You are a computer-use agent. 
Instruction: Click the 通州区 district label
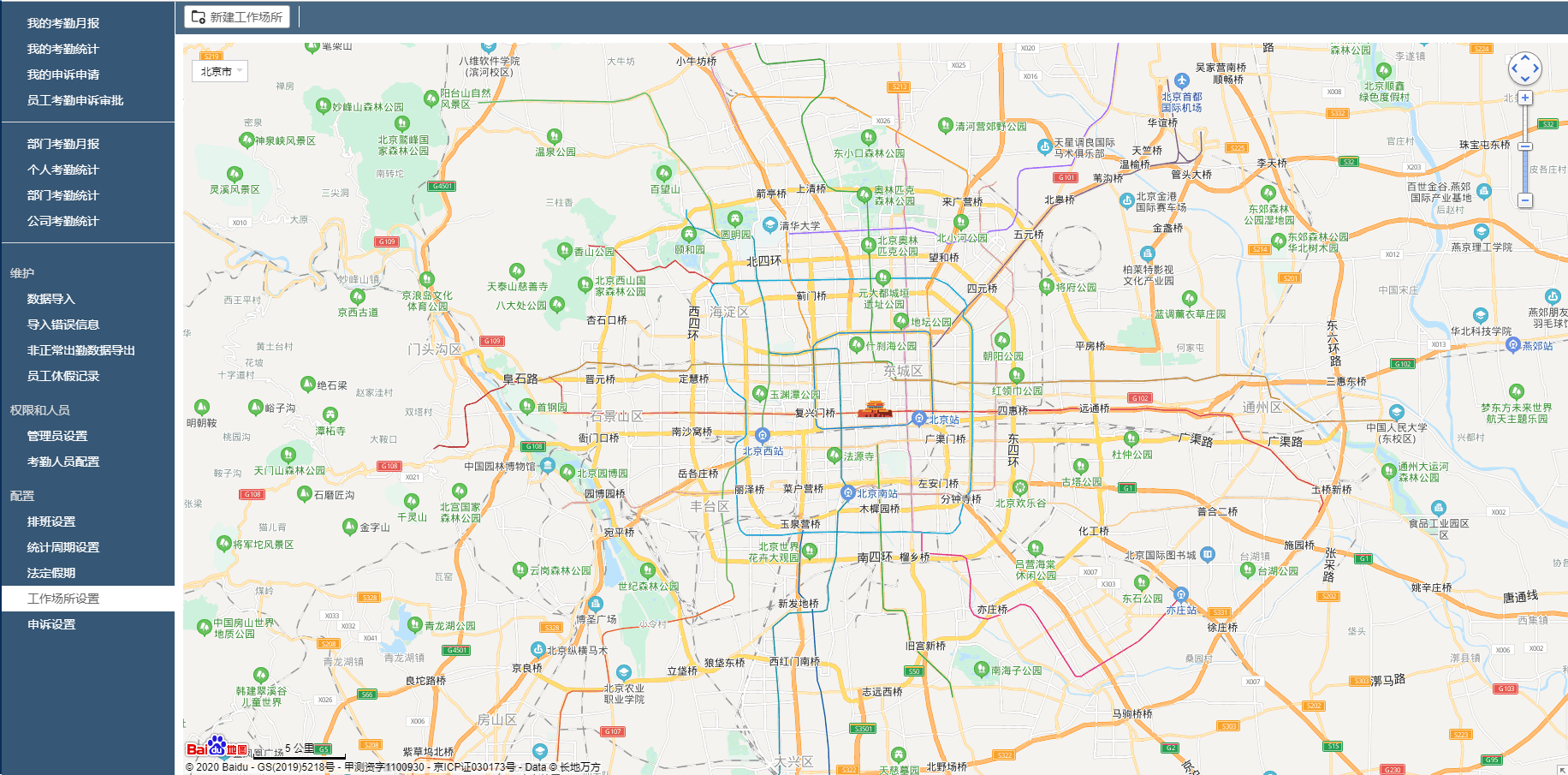[x=1262, y=407]
